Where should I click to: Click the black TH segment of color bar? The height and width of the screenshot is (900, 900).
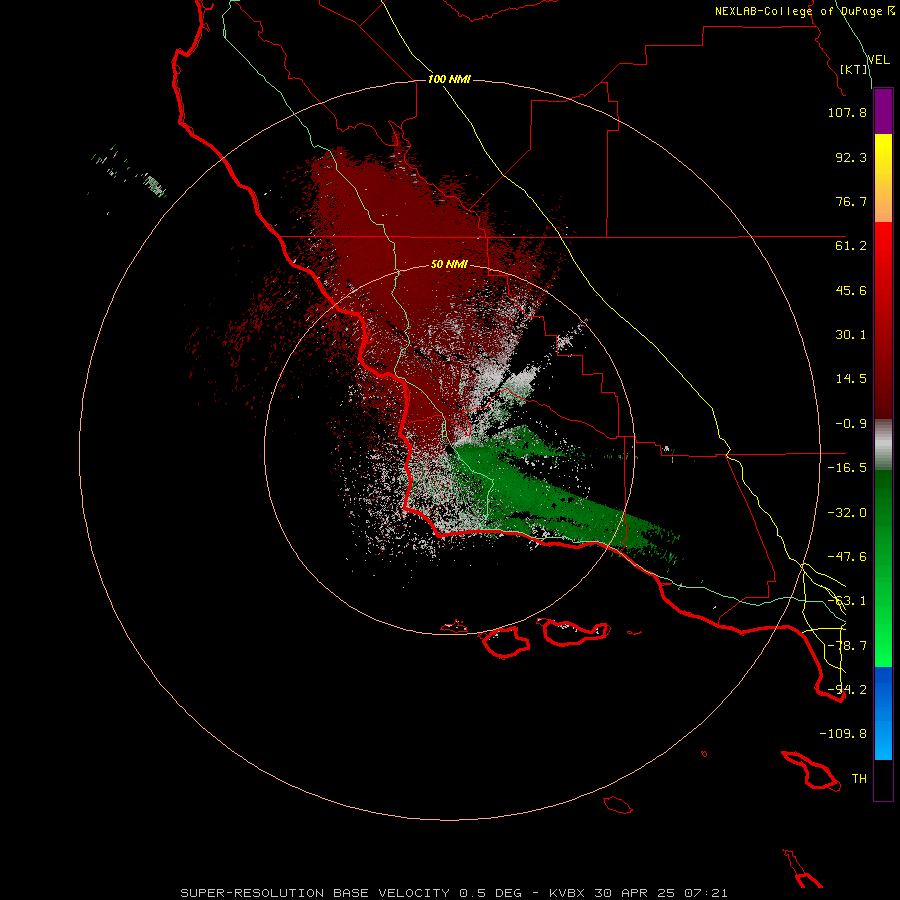883,780
